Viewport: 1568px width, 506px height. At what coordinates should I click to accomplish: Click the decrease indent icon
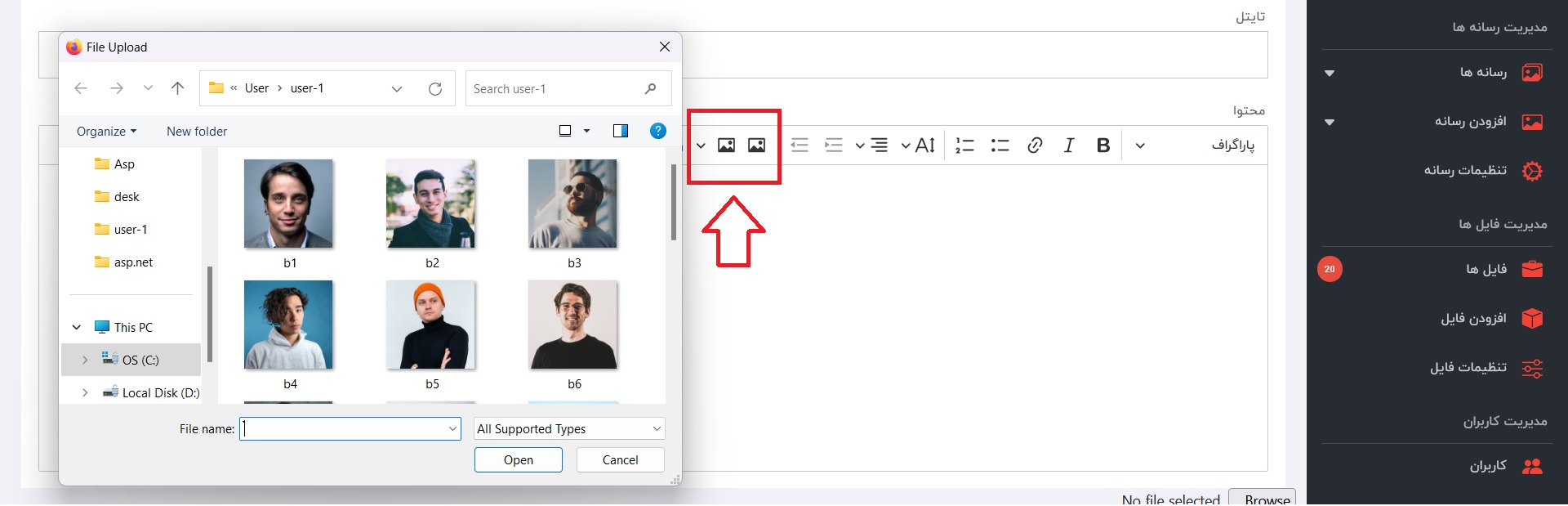click(x=800, y=146)
